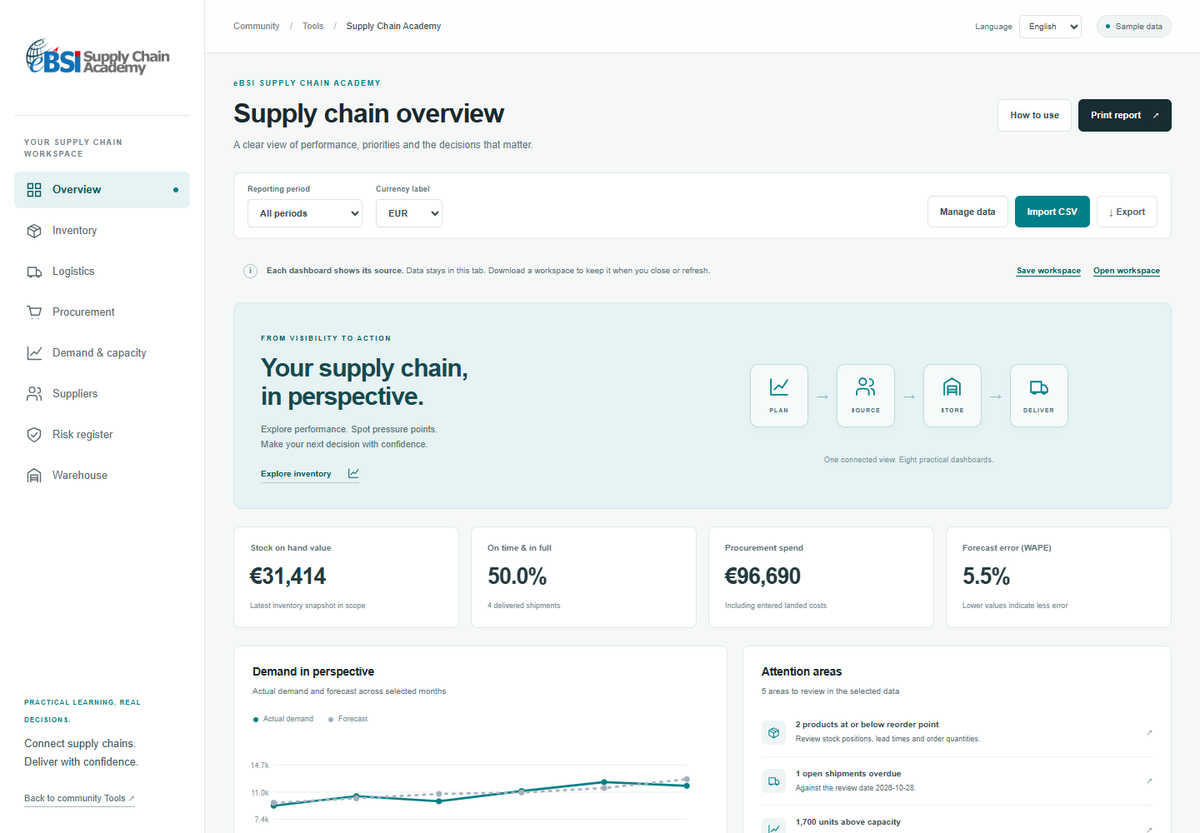Click the Community breadcrumb
Image resolution: width=1200 pixels, height=833 pixels.
256,26
